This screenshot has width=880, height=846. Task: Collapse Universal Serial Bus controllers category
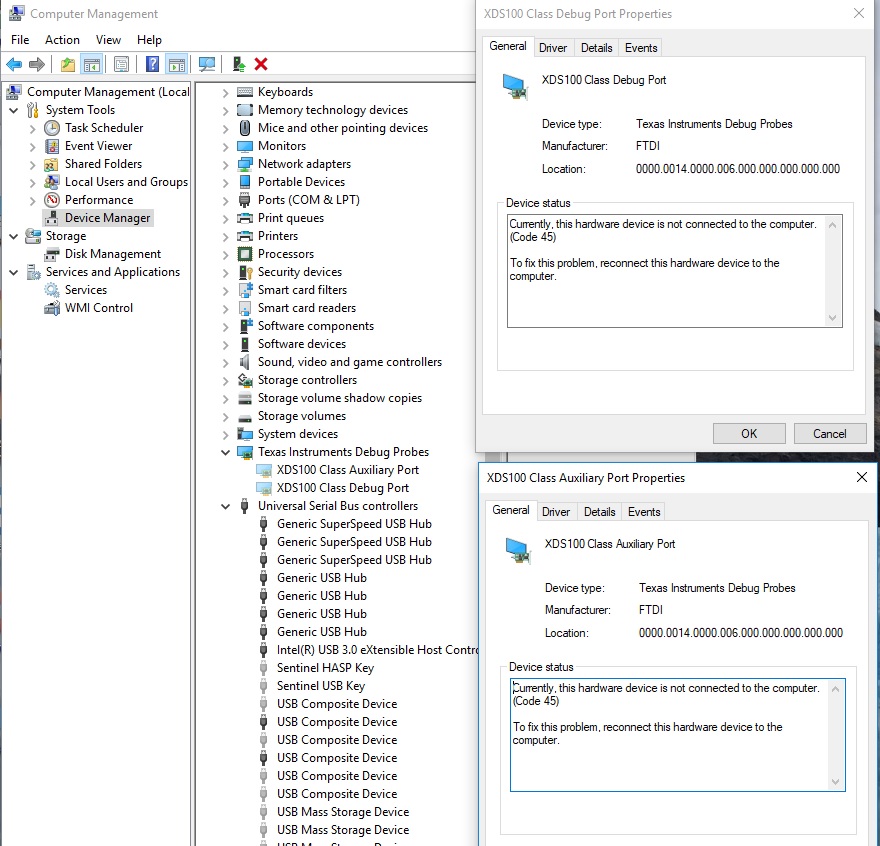pos(225,506)
